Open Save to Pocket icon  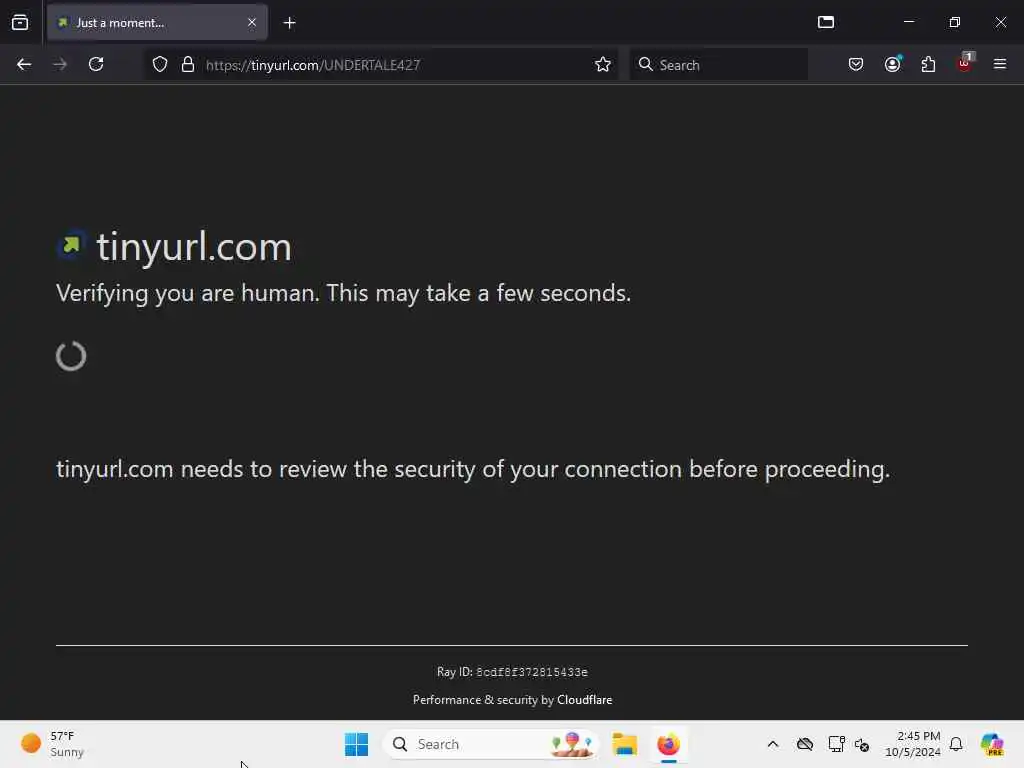(856, 65)
